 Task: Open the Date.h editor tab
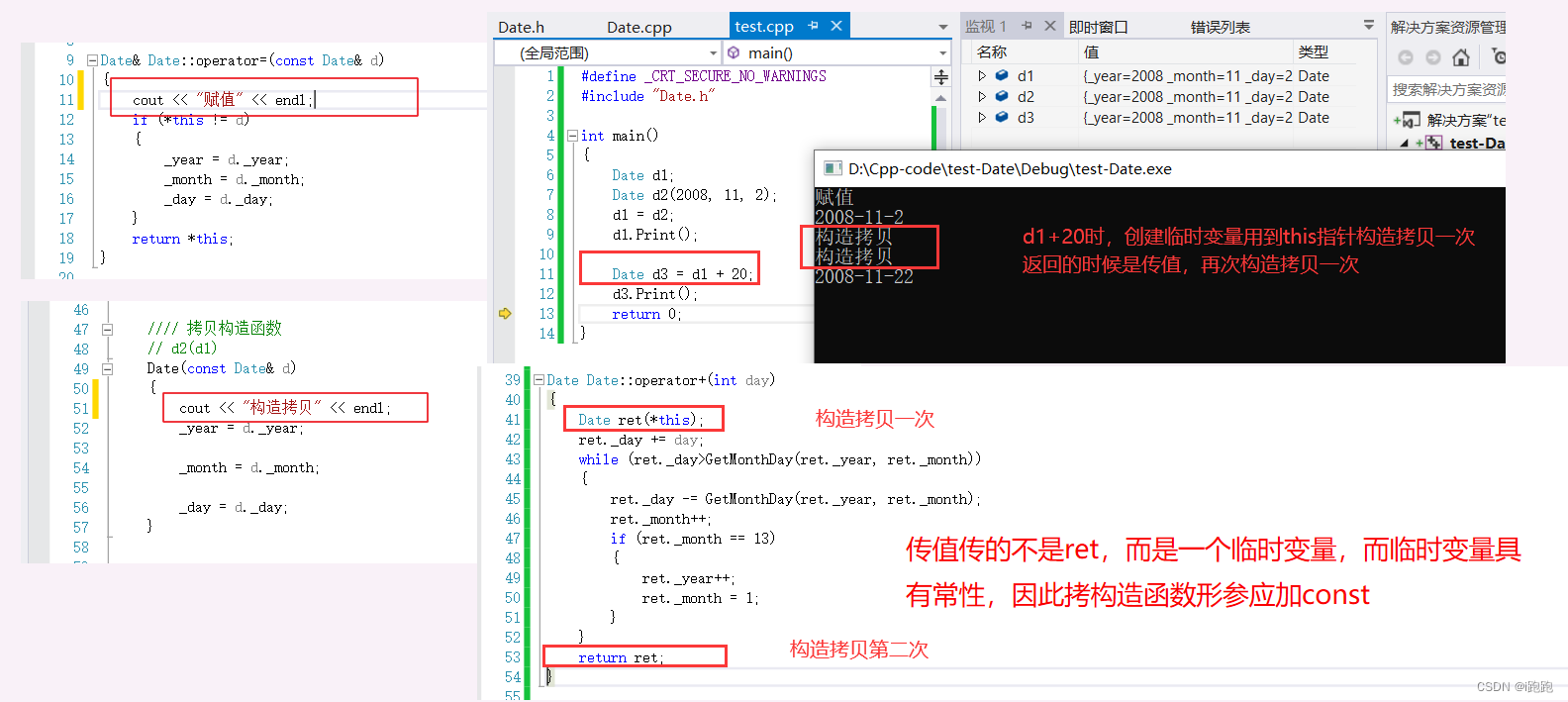click(521, 27)
